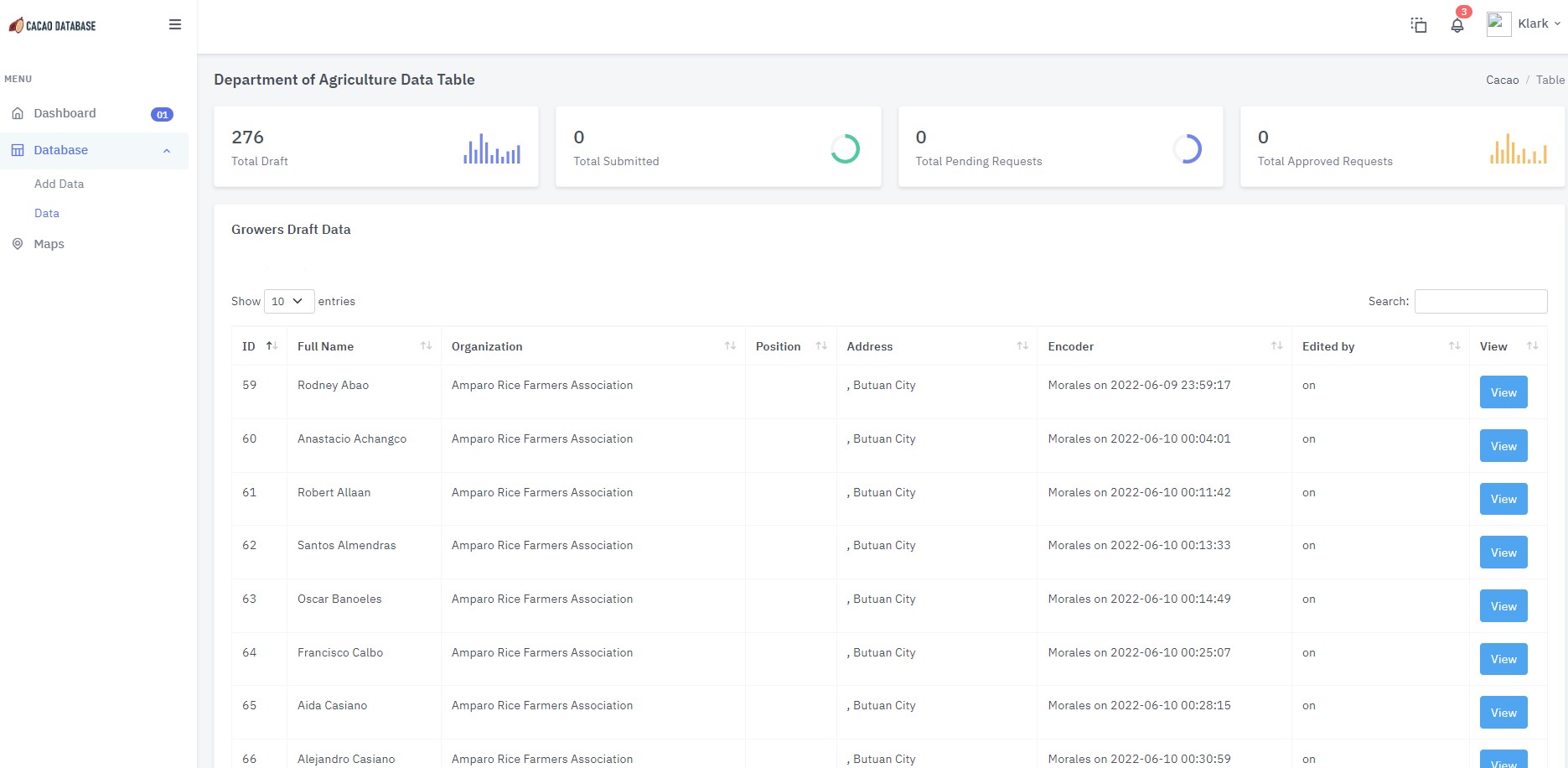The image size is (1568, 768).
Task: Click the Cacao Database logo
Action: [x=52, y=25]
